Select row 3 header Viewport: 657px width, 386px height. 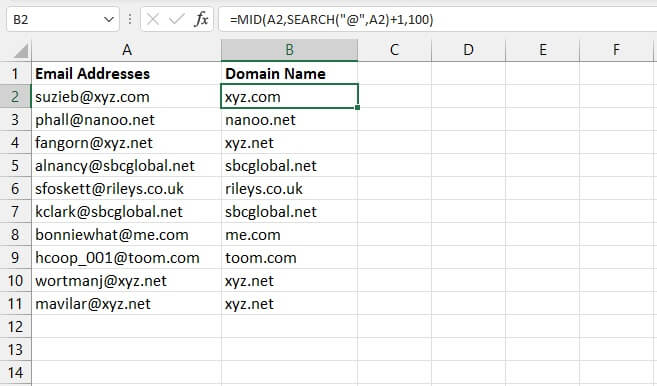tap(16, 119)
